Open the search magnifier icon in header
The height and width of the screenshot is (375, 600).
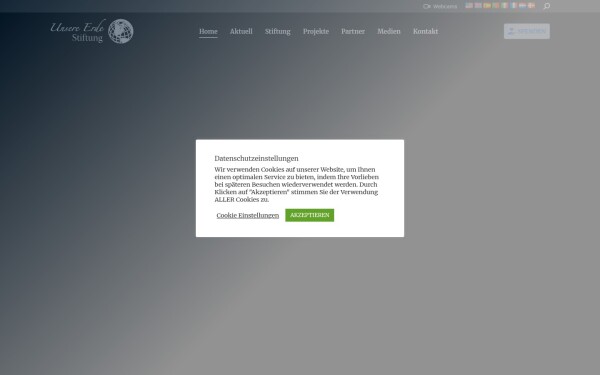coord(547,6)
